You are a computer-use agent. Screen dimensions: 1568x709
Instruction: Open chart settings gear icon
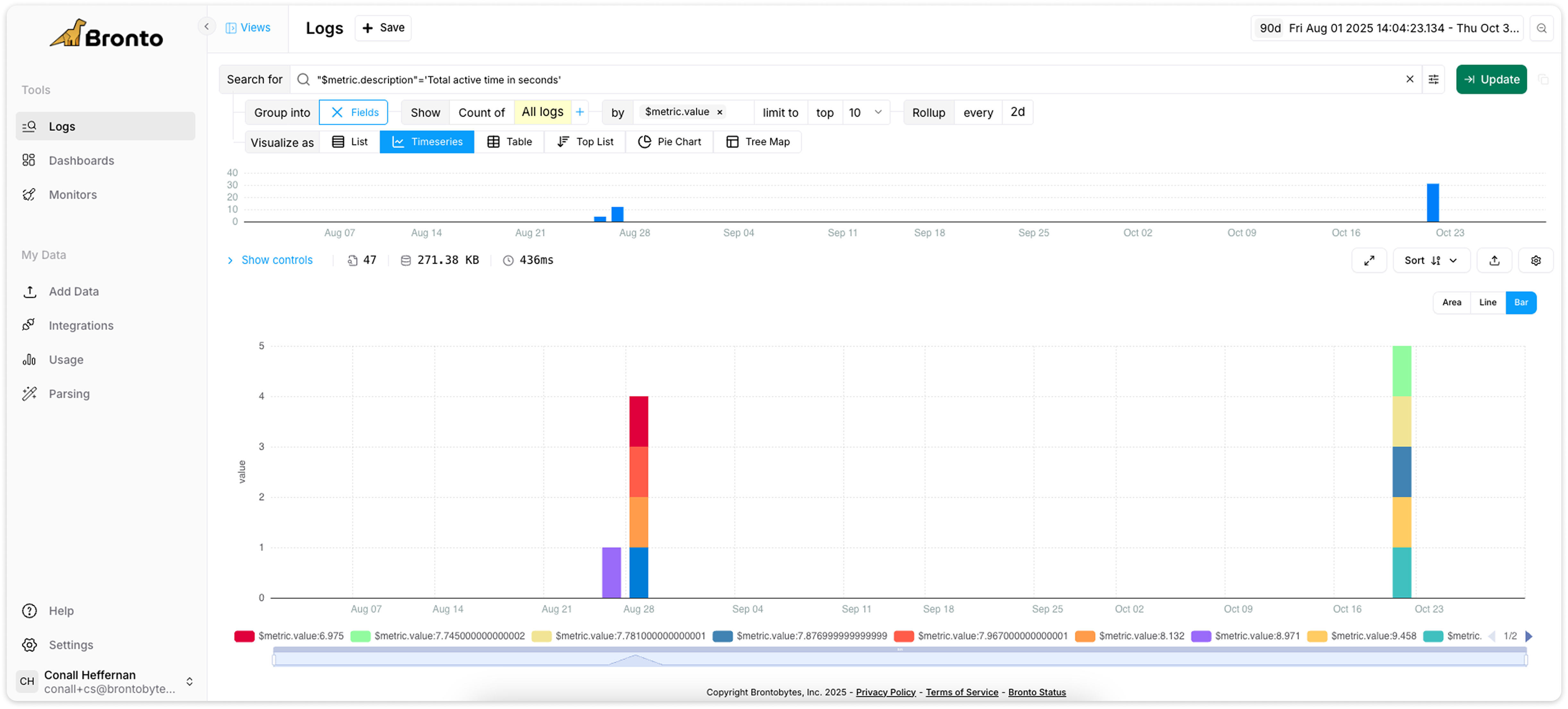click(x=1536, y=260)
